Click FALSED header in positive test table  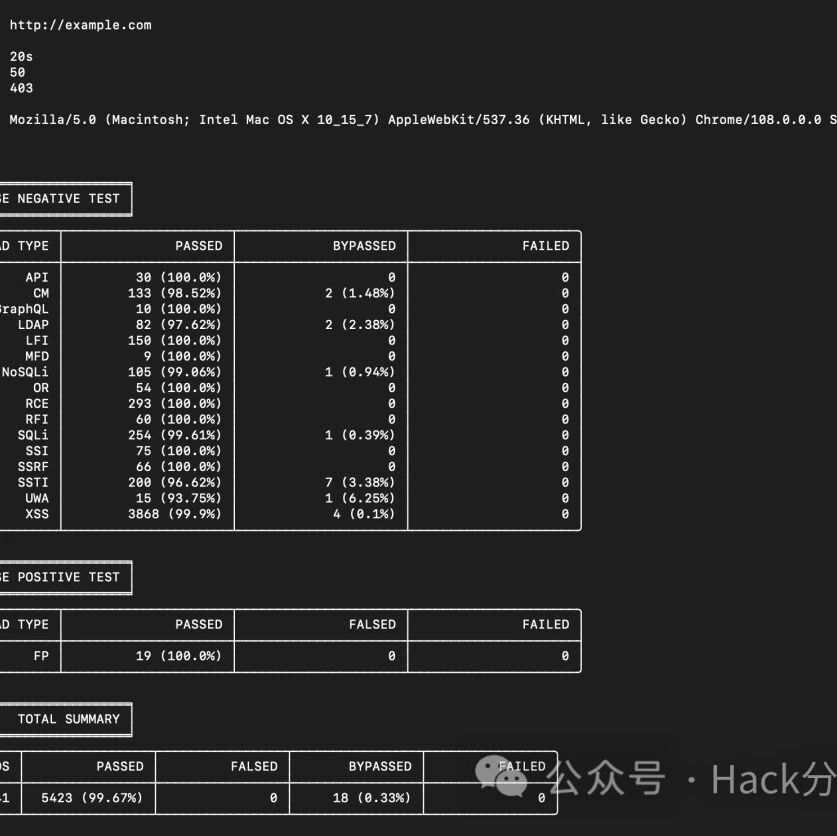pyautogui.click(x=373, y=625)
